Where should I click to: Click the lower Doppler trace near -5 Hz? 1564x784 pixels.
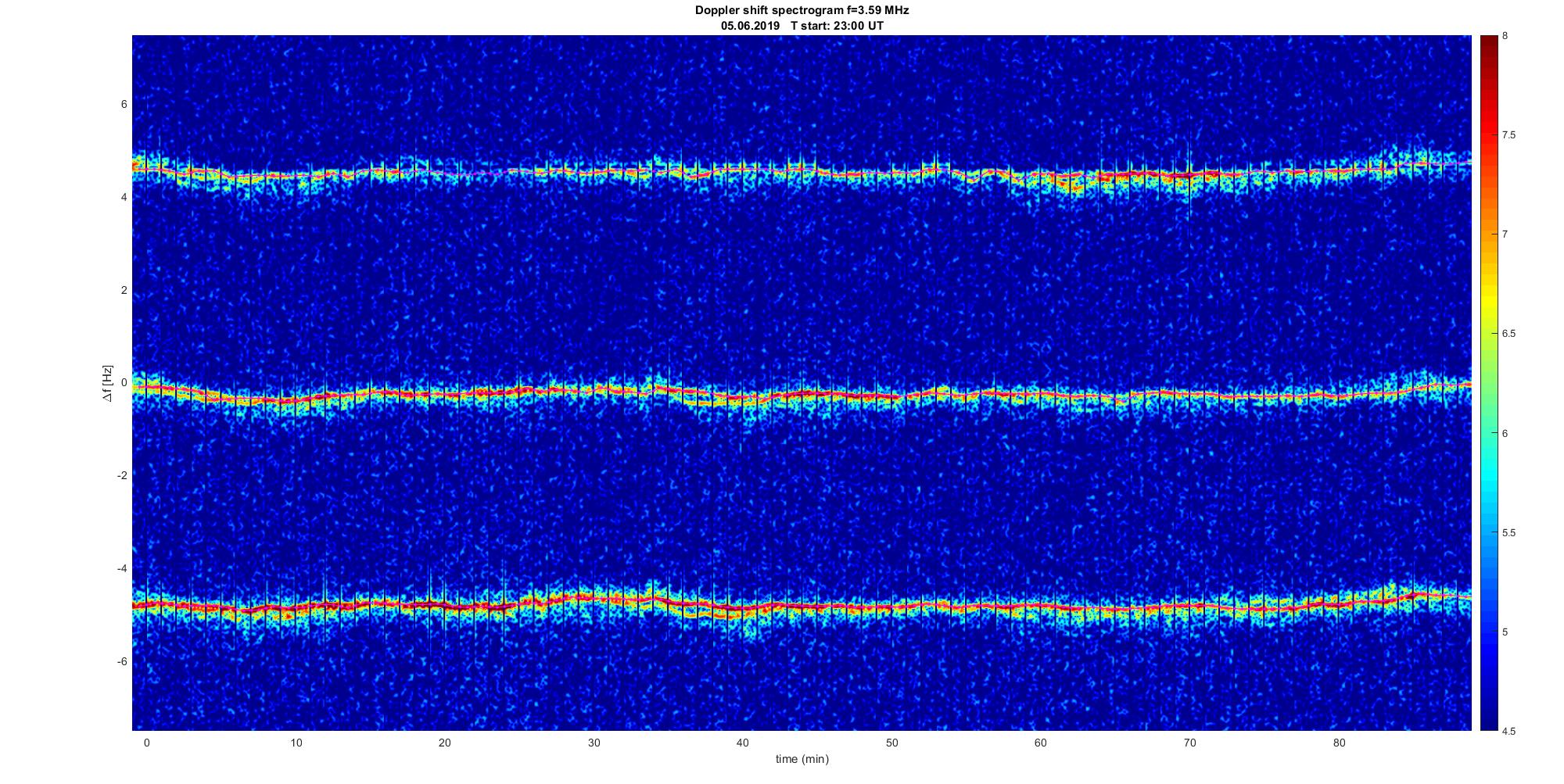pyautogui.click(x=802, y=606)
